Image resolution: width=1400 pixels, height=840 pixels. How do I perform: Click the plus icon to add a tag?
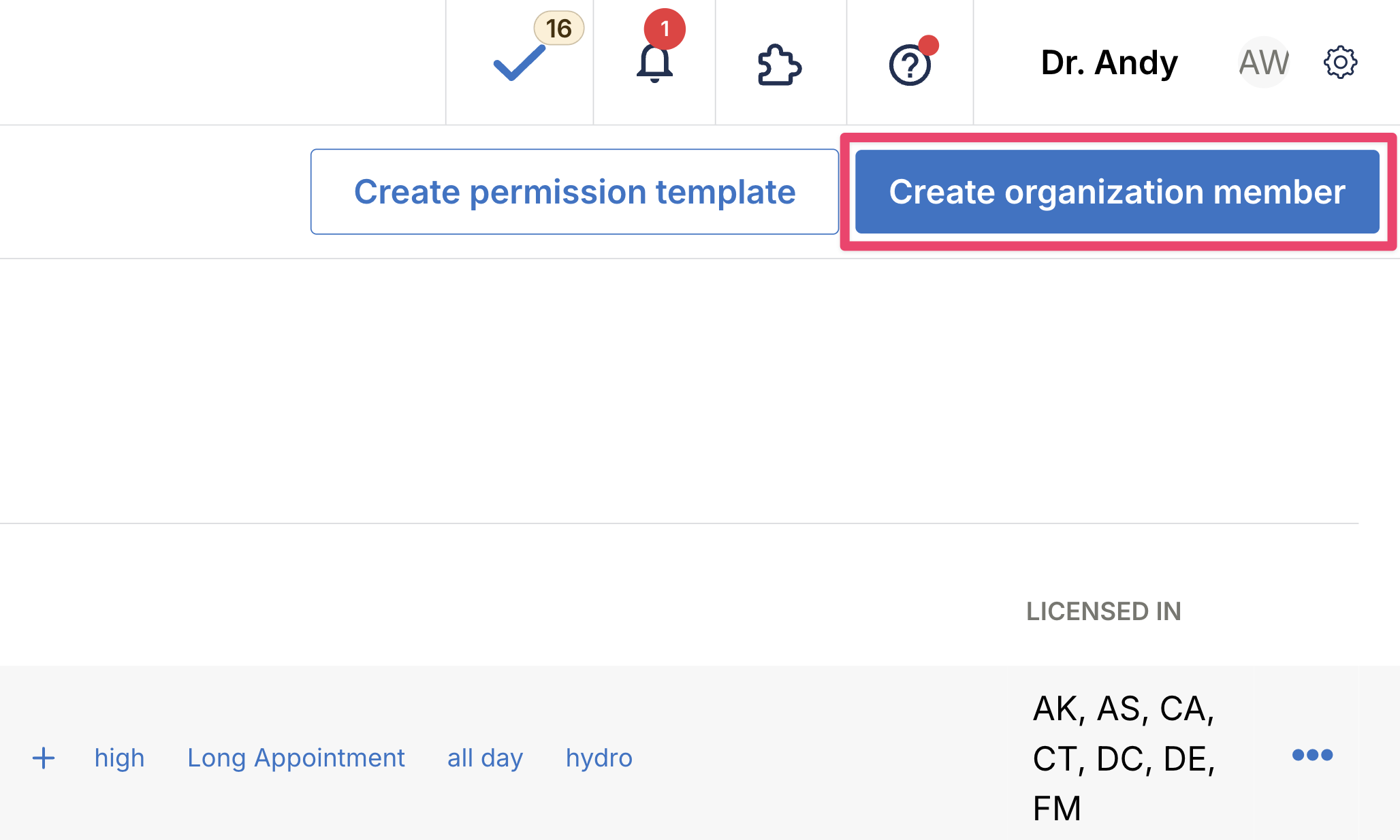44,758
